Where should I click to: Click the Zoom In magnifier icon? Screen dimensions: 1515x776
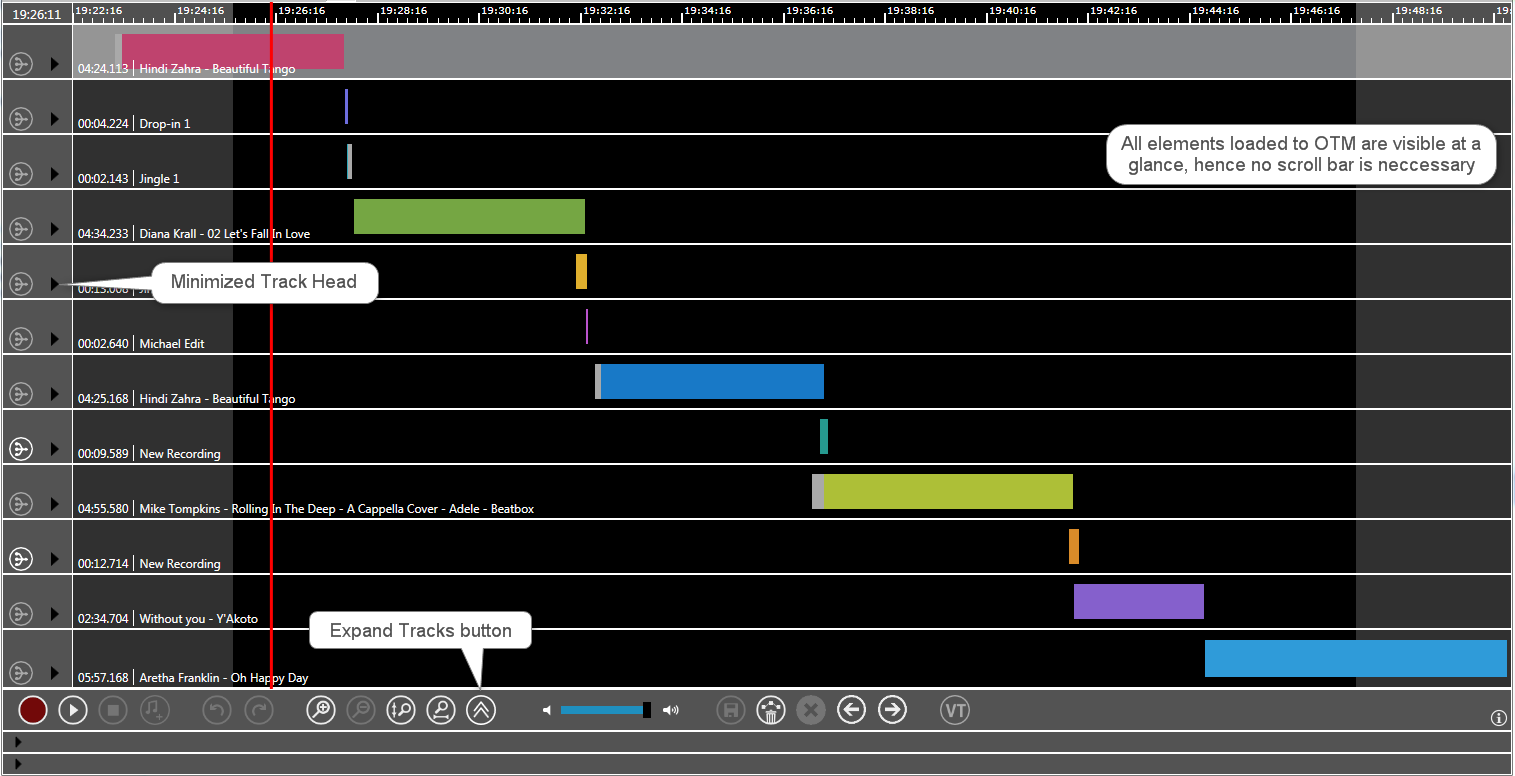point(321,711)
